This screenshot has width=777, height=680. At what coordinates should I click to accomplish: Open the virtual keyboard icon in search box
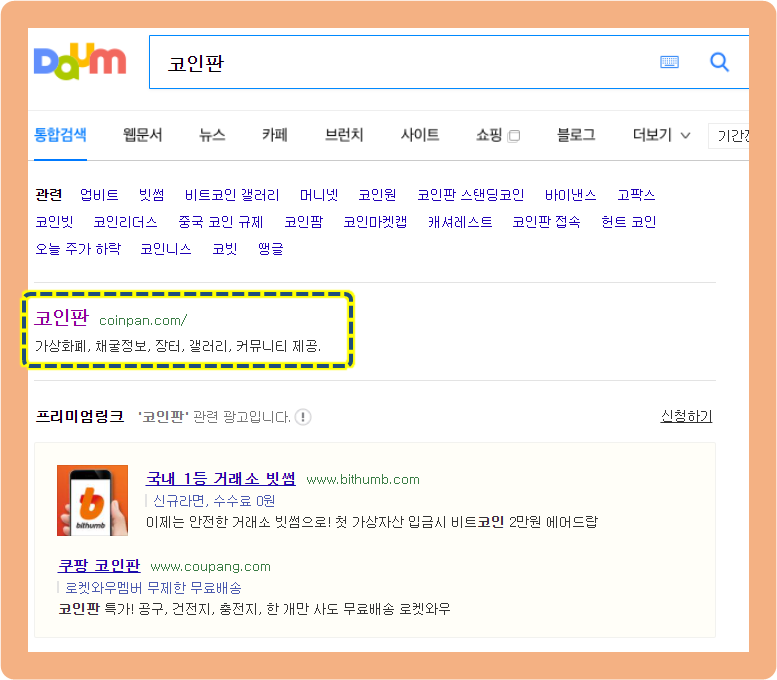pyautogui.click(x=669, y=62)
